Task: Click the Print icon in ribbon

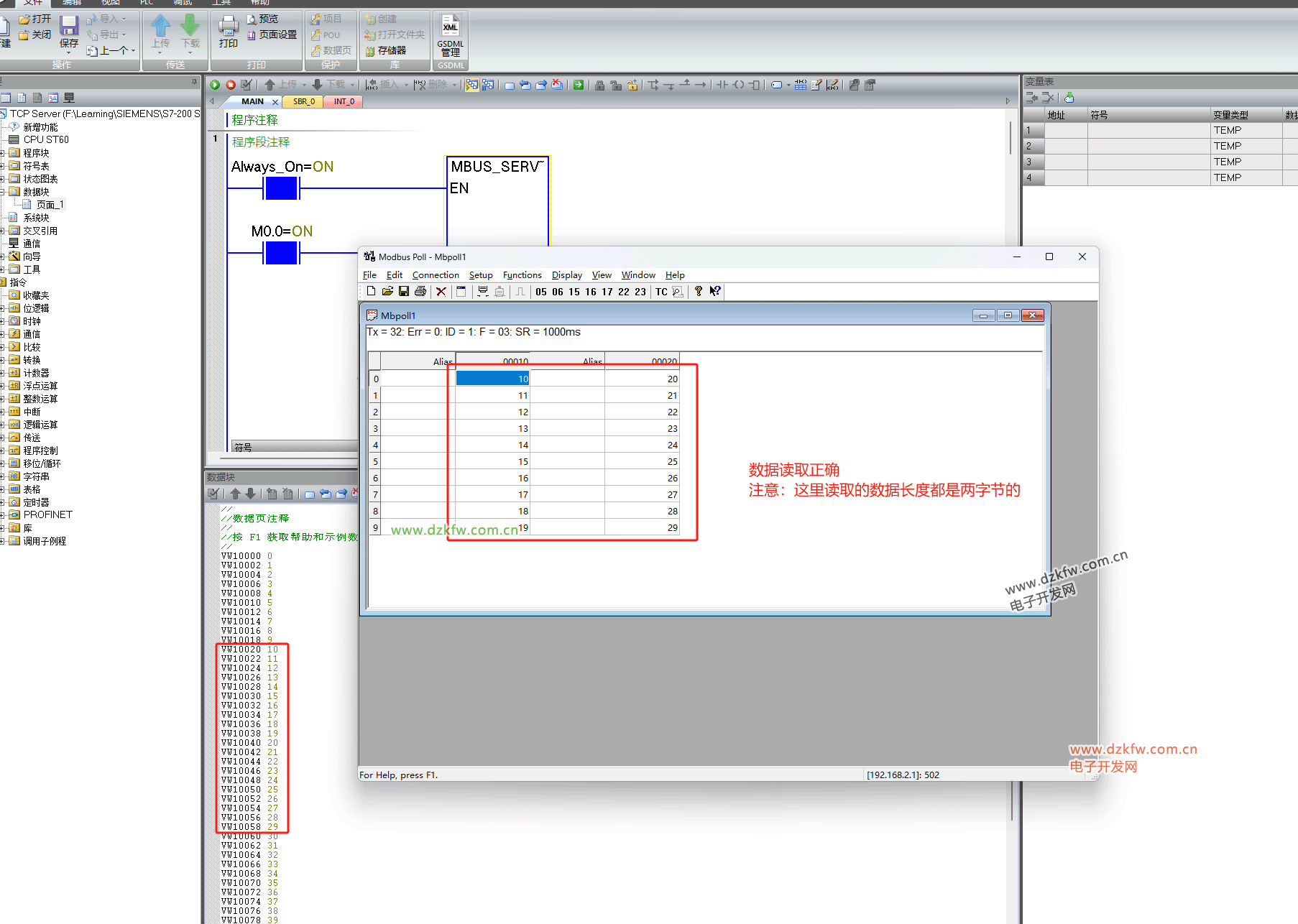Action: click(228, 32)
